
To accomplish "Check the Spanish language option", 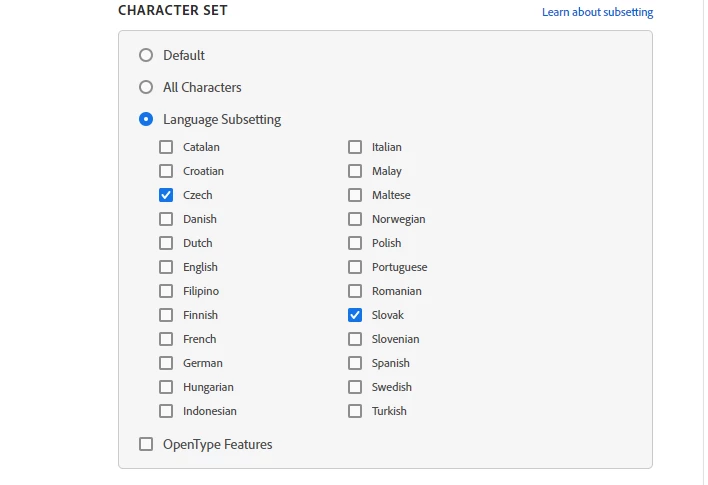I will coord(355,363).
